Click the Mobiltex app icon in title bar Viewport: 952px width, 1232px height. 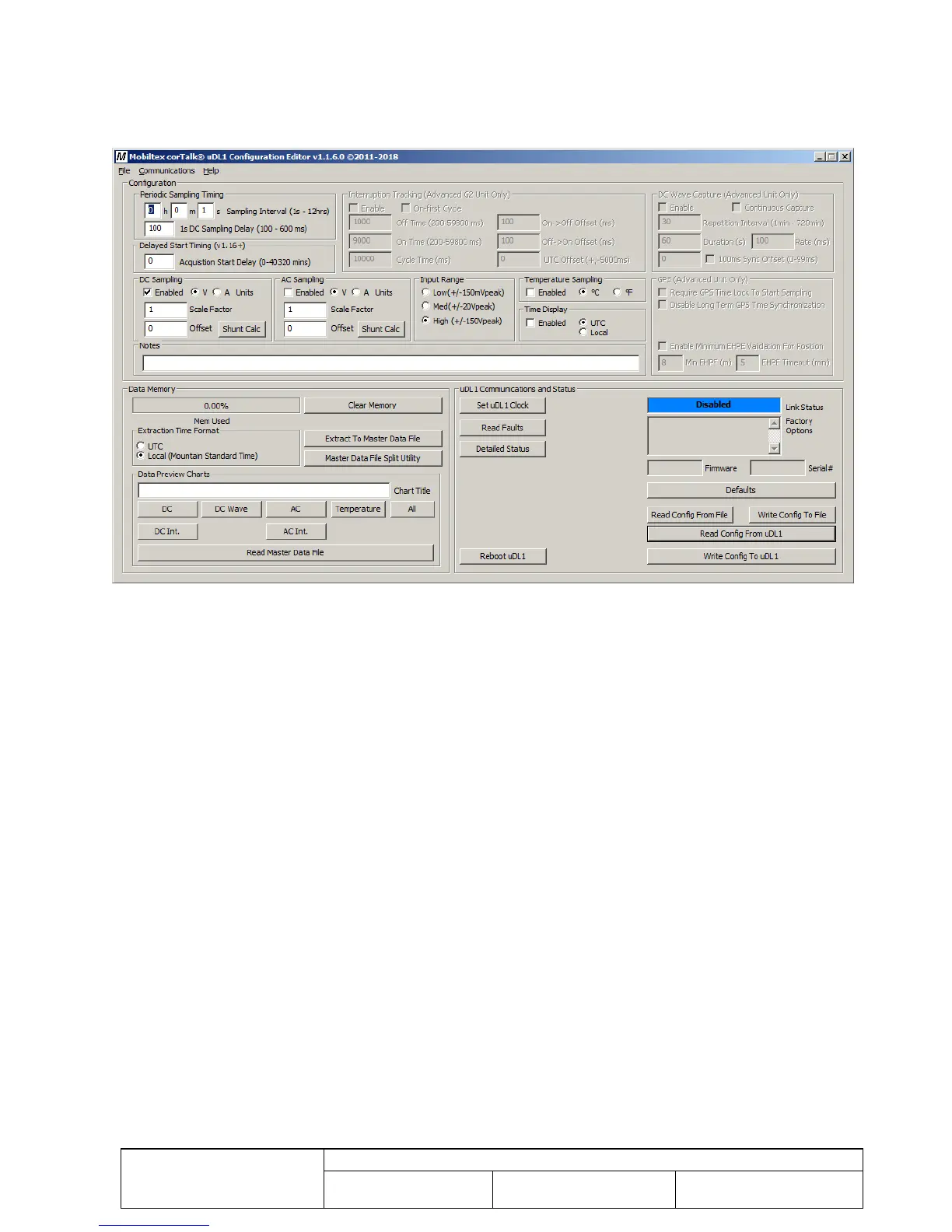point(121,156)
